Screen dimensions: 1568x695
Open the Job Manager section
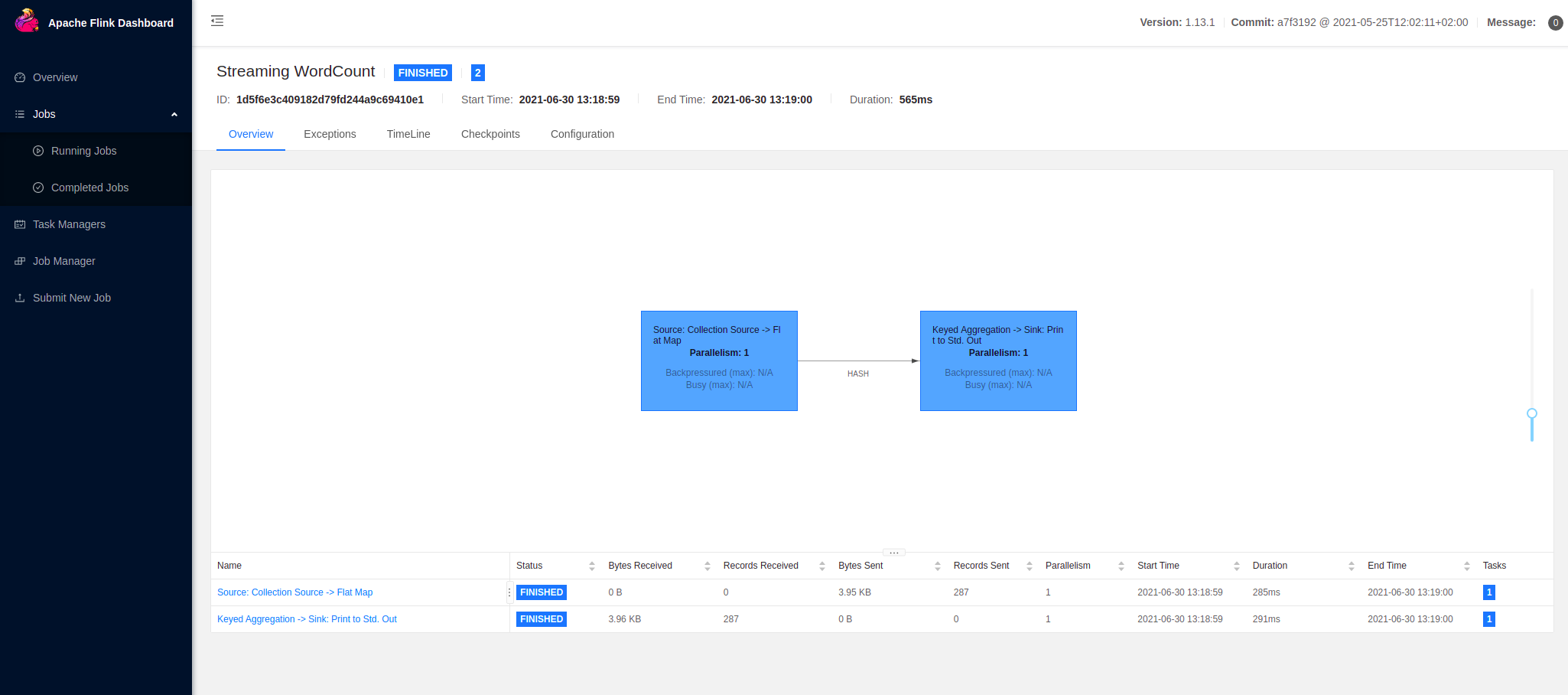(x=64, y=261)
